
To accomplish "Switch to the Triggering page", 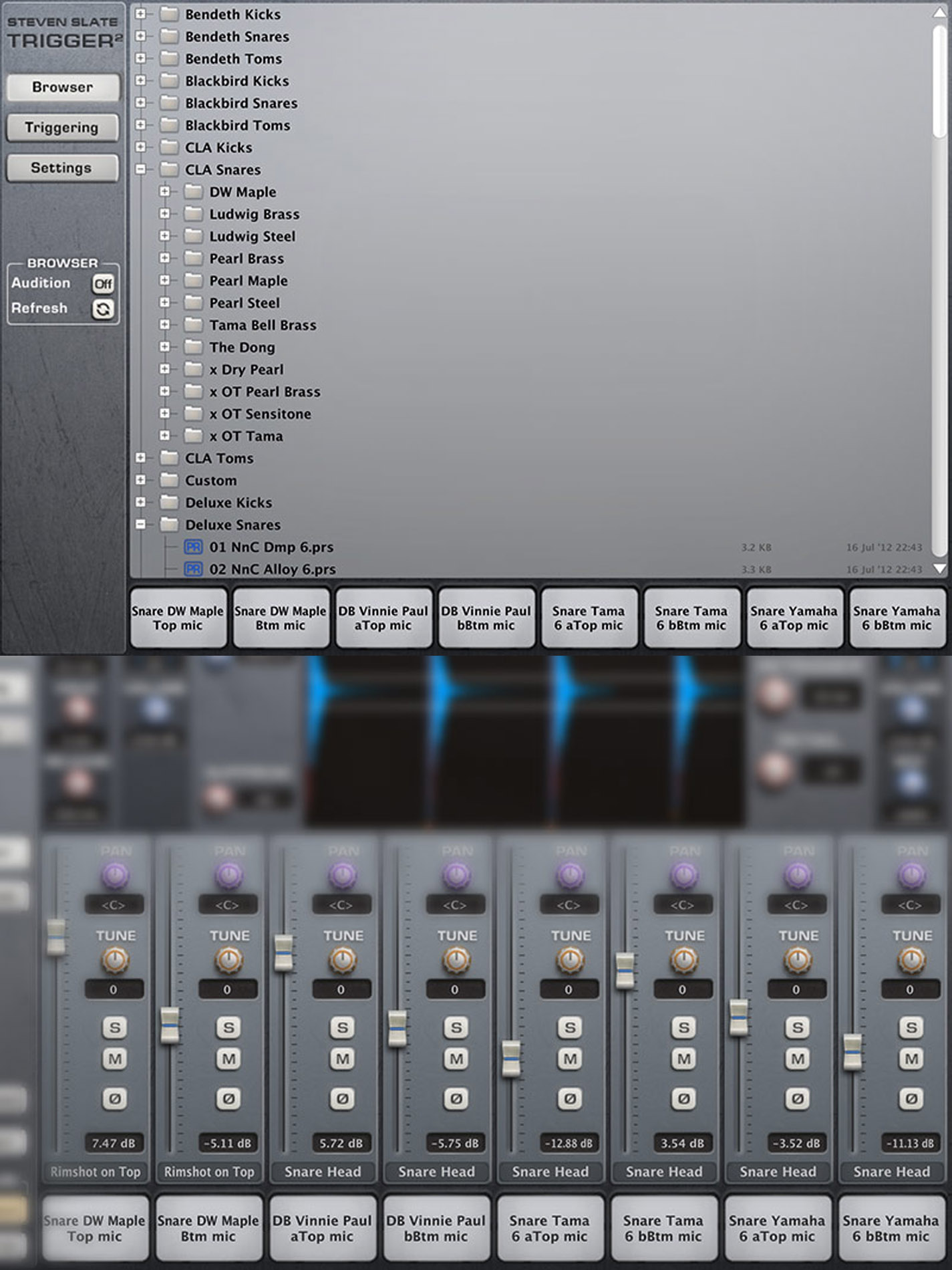I will (63, 128).
